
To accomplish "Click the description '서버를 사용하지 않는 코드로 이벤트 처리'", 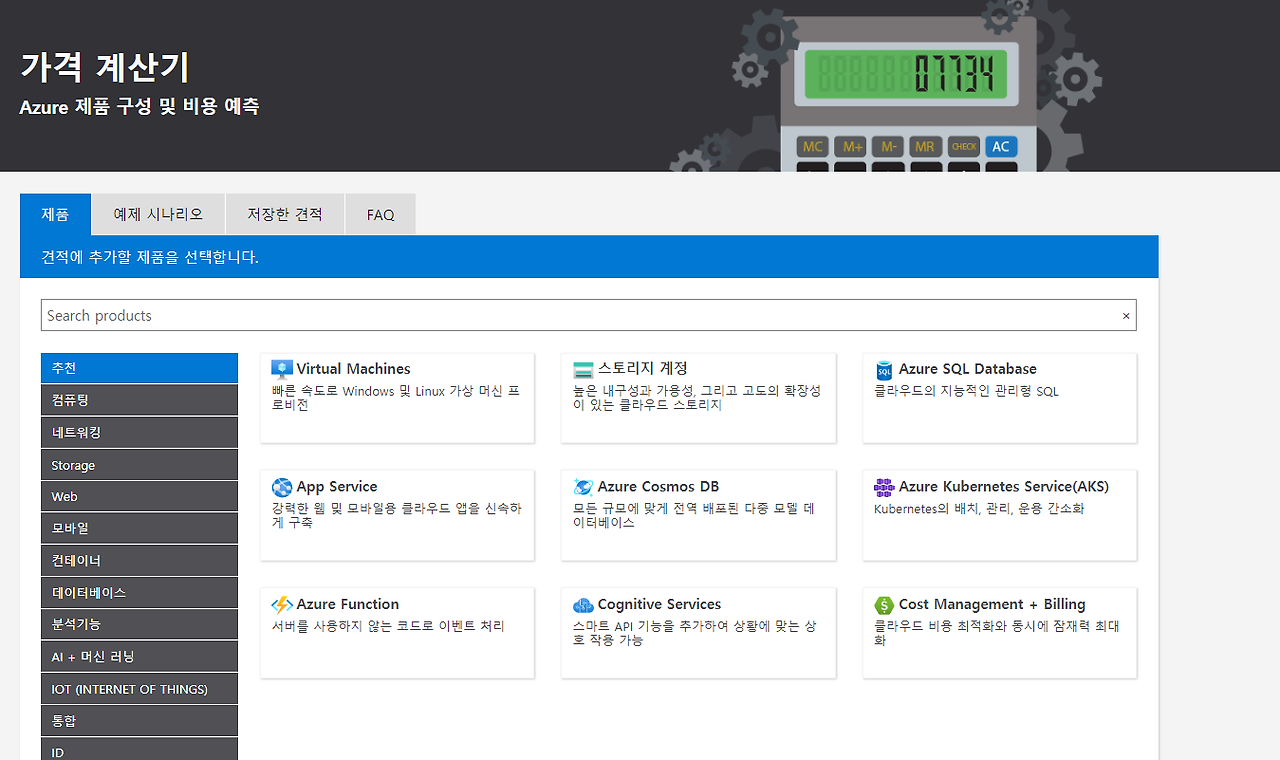I will tap(388, 626).
